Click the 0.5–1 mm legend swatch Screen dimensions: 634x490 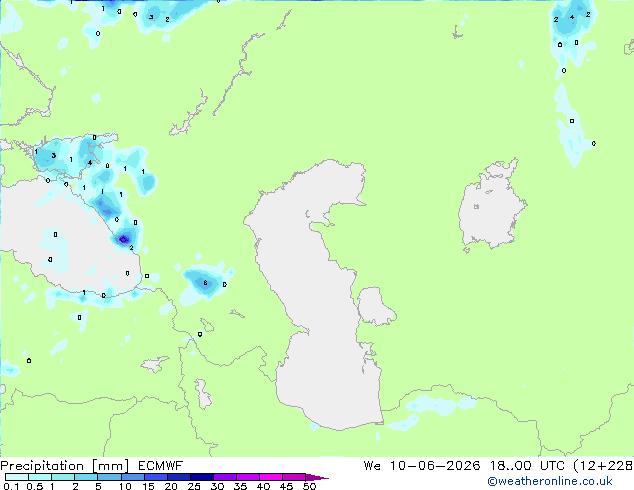click(40, 477)
